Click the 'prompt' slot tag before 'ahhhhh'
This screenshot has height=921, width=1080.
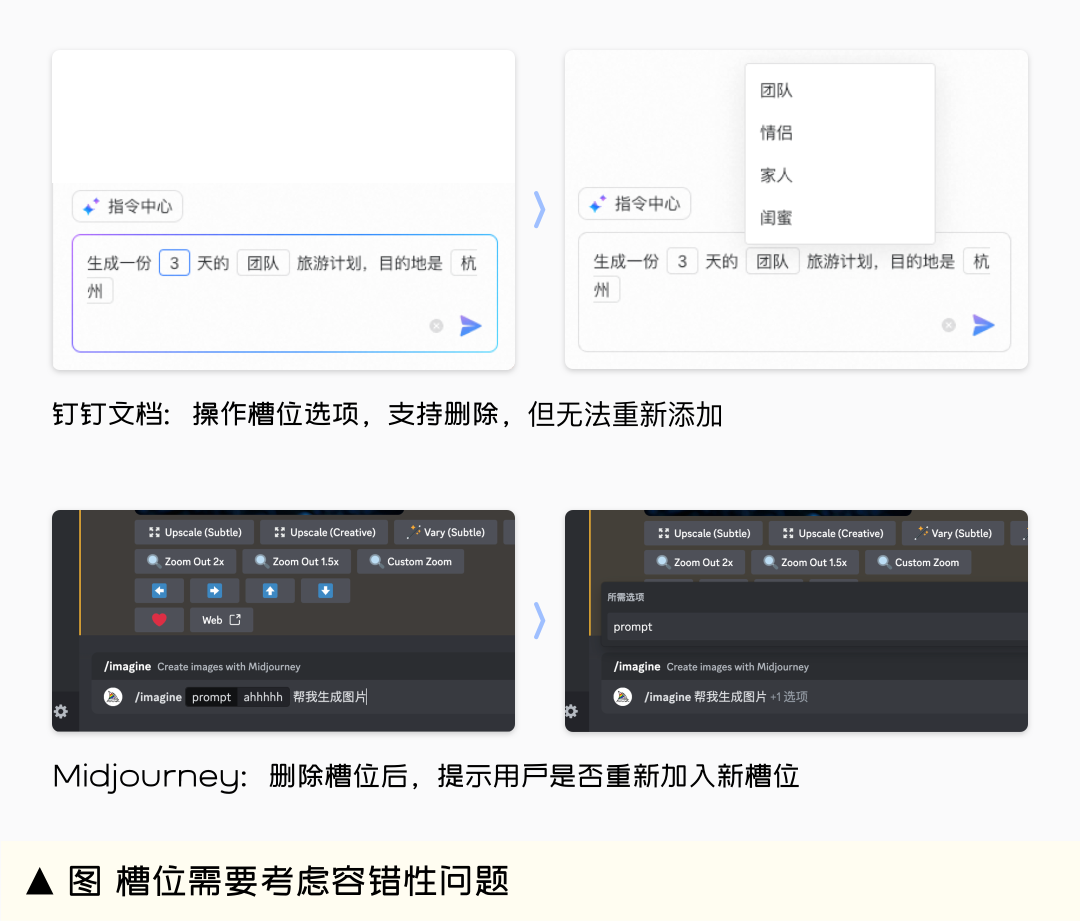[211, 697]
